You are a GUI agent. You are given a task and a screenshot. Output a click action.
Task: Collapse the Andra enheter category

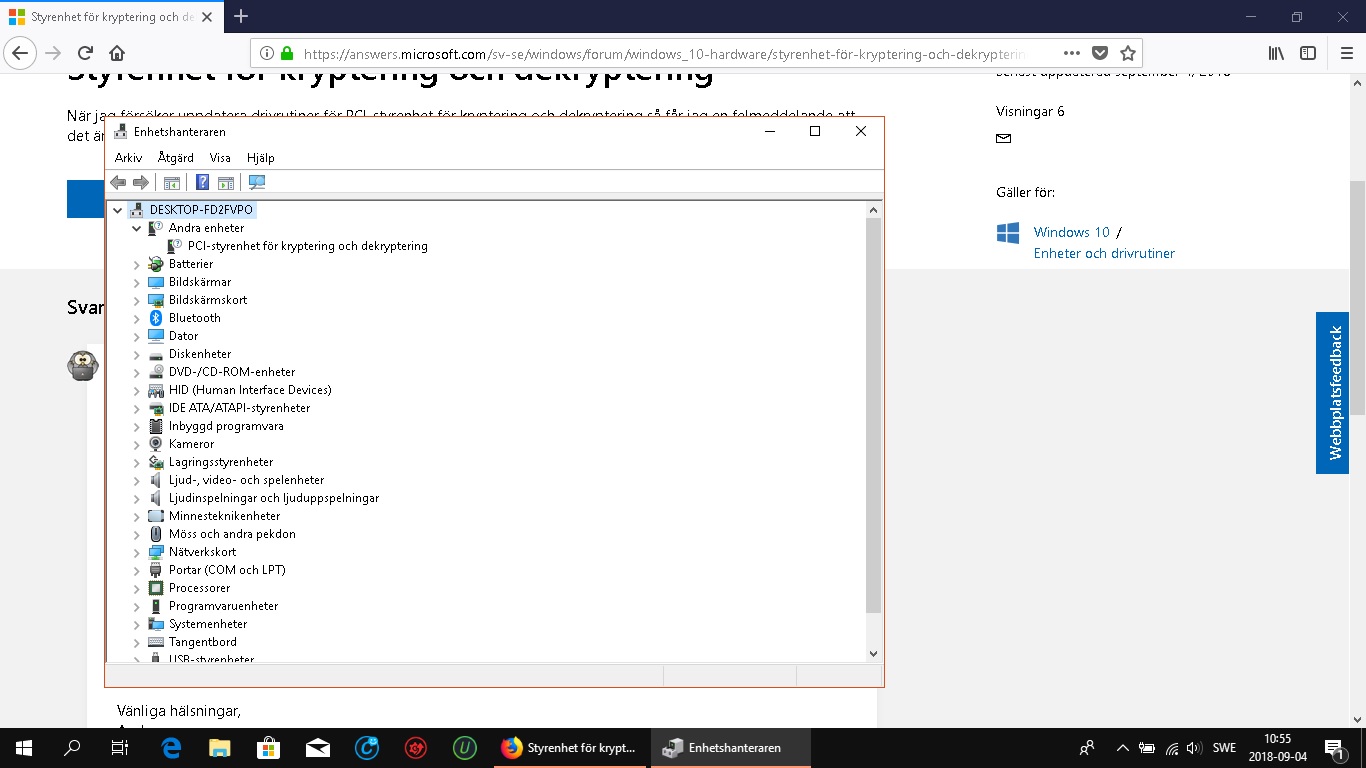(137, 228)
